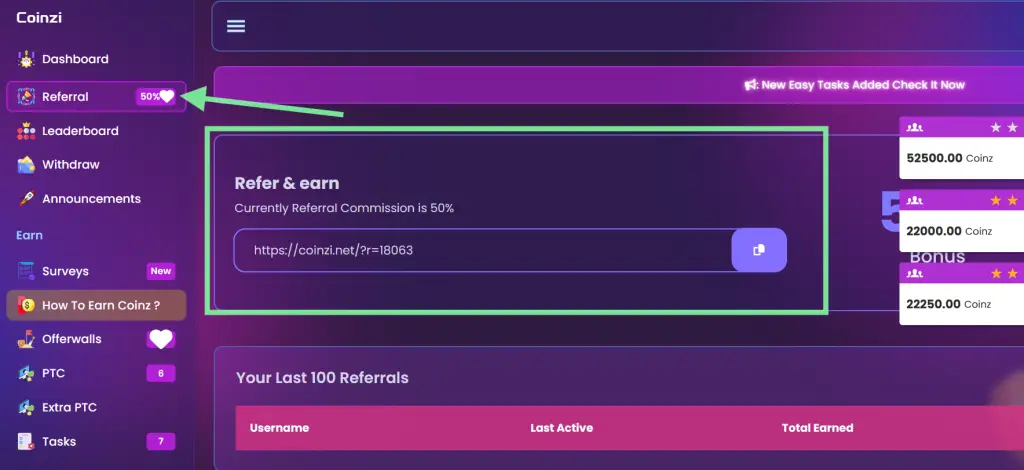
Task: Open the Tasks menu item
Action: [x=59, y=441]
